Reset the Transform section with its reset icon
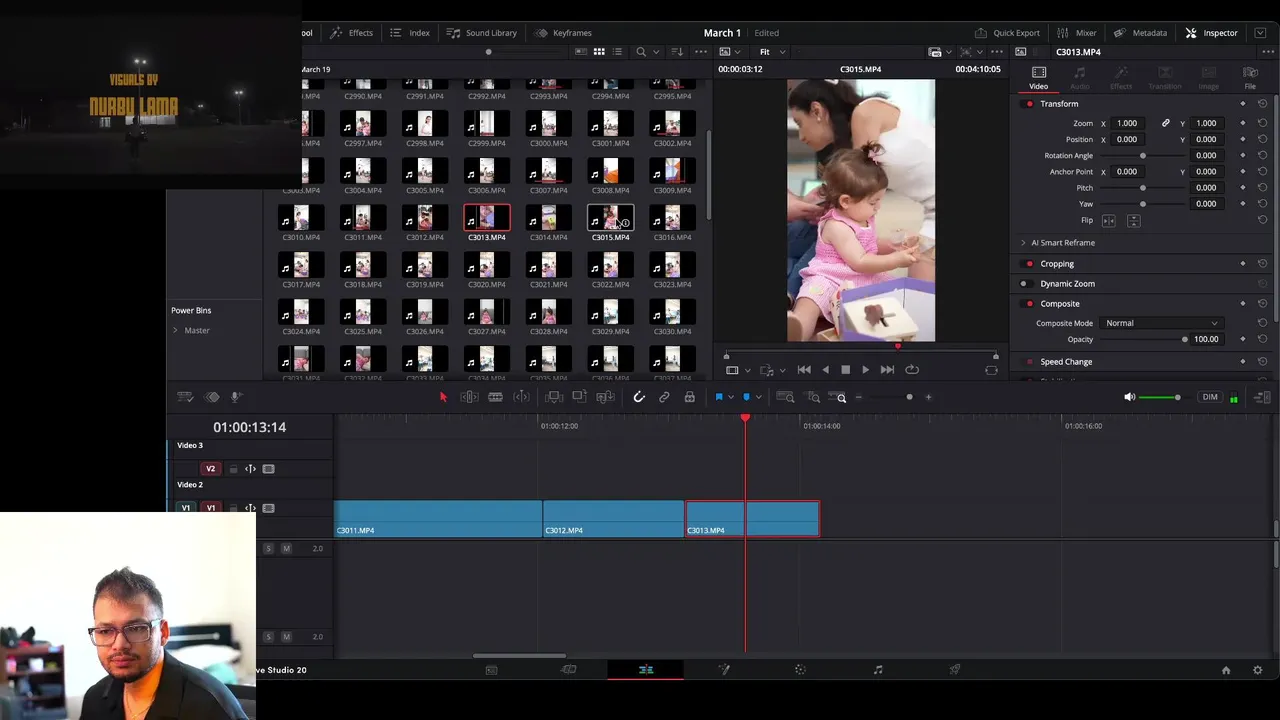 click(1262, 104)
